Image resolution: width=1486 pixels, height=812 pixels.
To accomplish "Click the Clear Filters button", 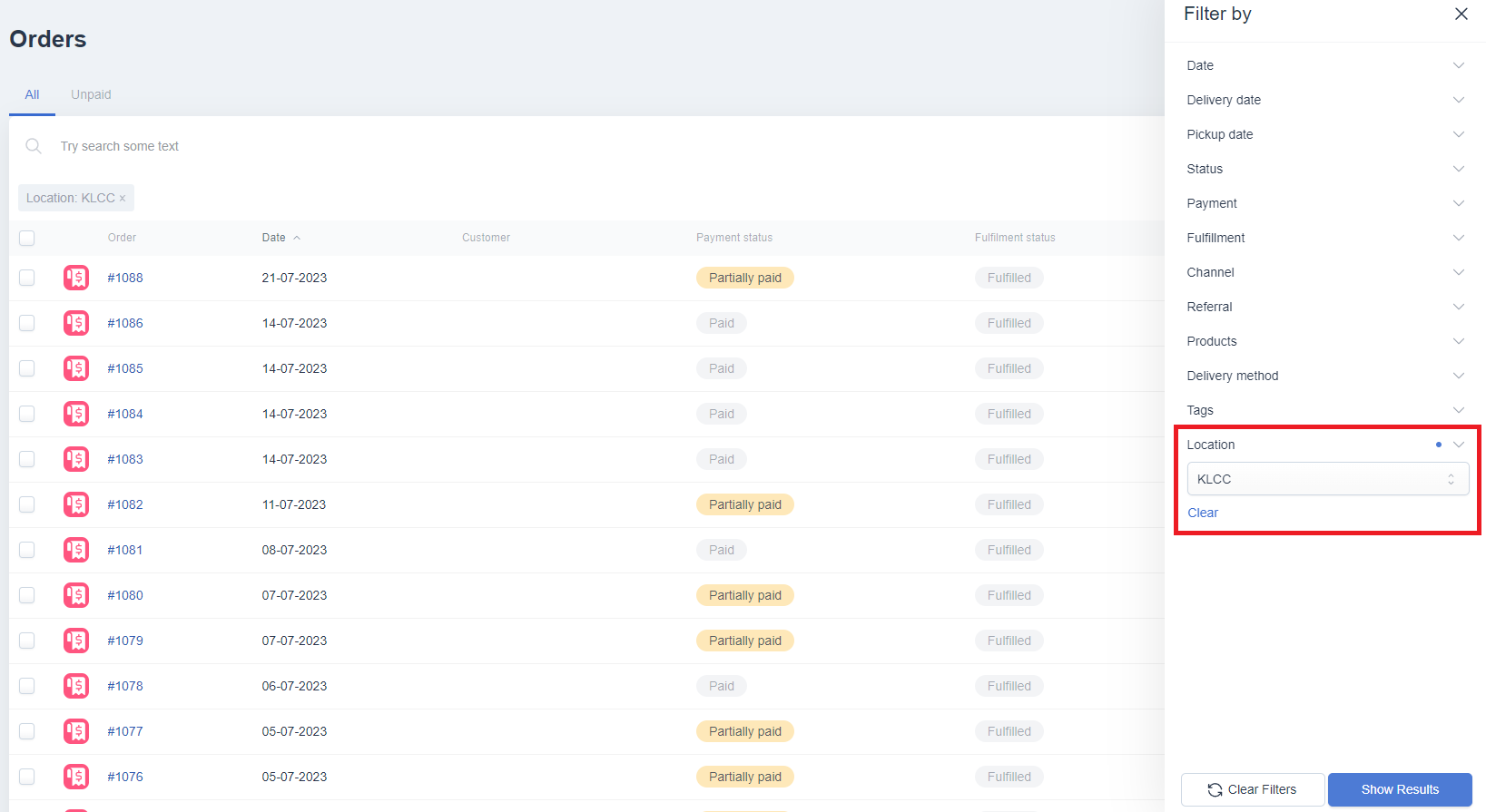I will coord(1252,789).
